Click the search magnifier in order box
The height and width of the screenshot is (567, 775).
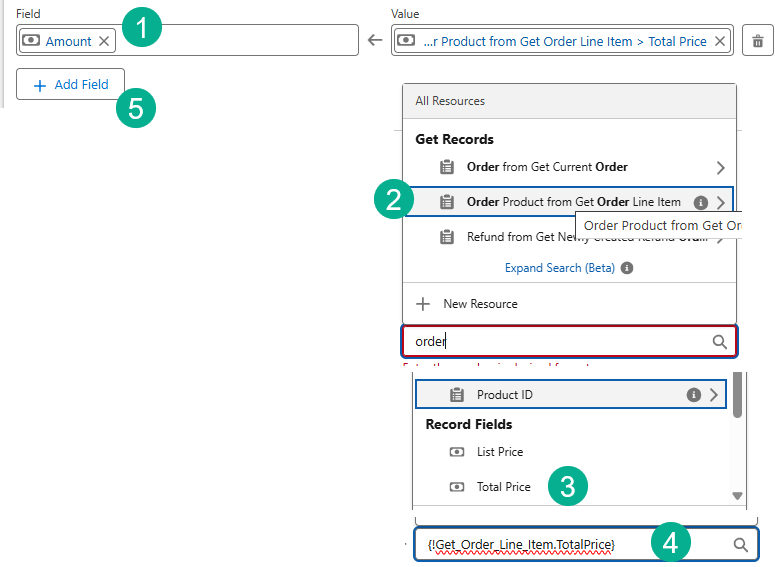719,341
